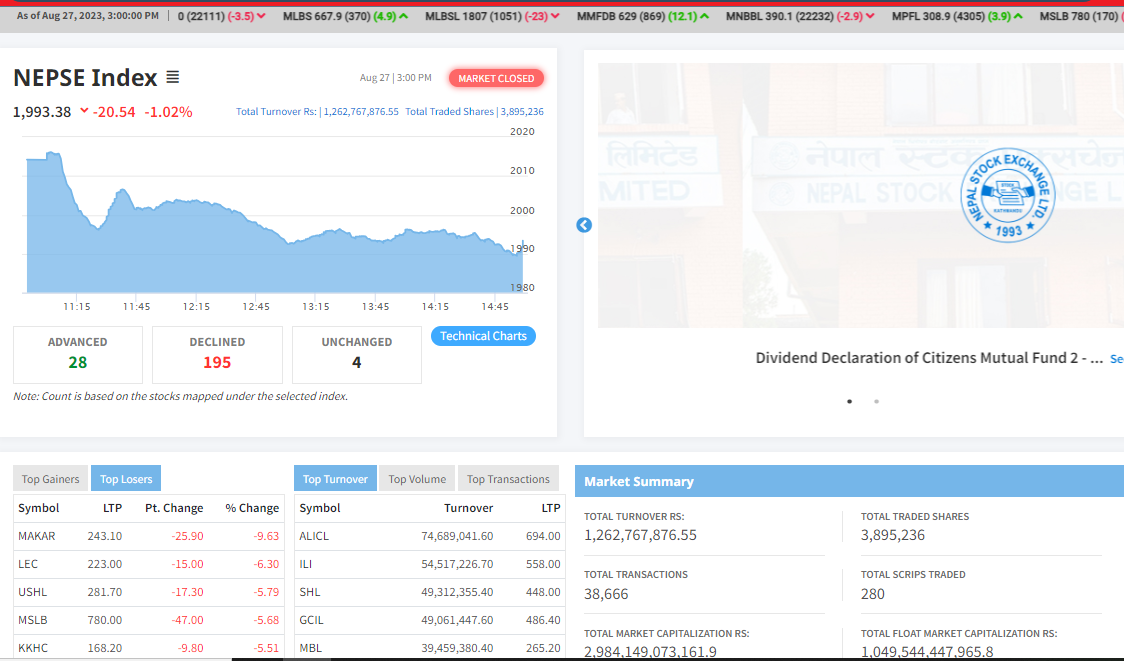Click the LEC symbol in losers table
1124x661 pixels.
[28, 563]
